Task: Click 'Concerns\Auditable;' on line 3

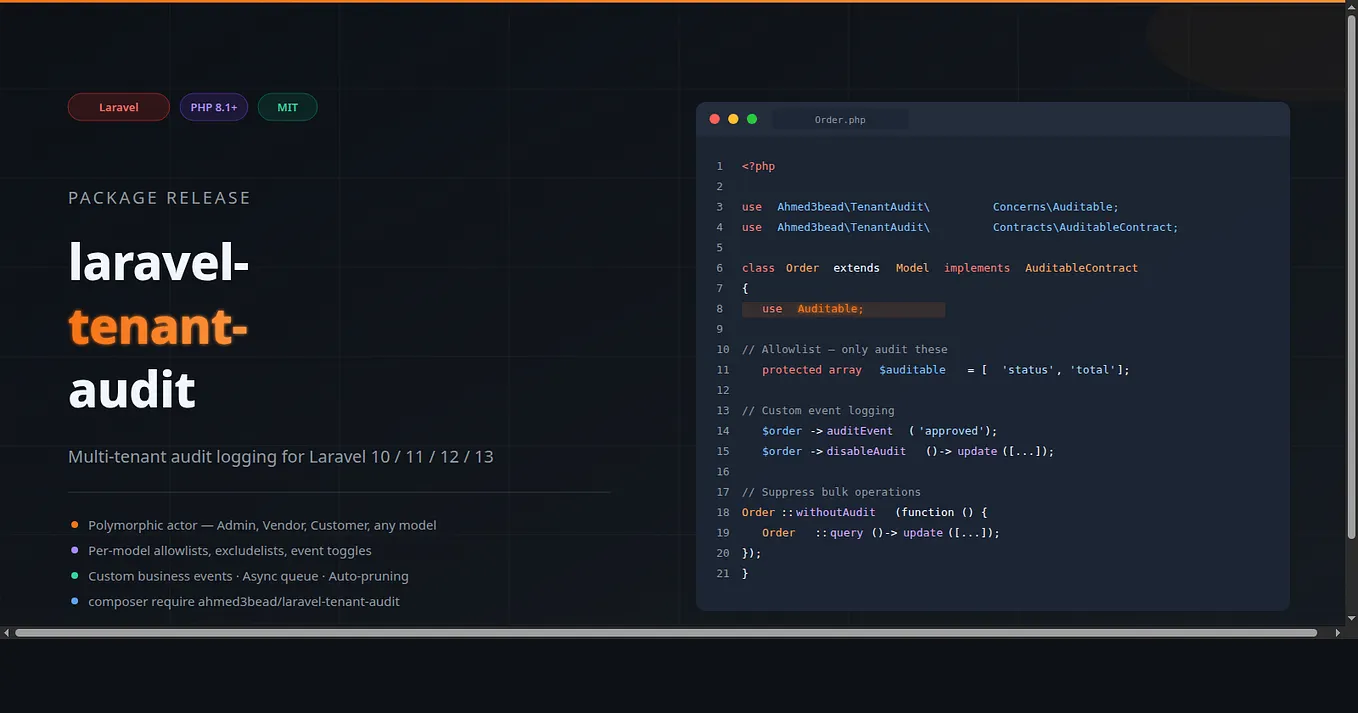Action: [1056, 207]
